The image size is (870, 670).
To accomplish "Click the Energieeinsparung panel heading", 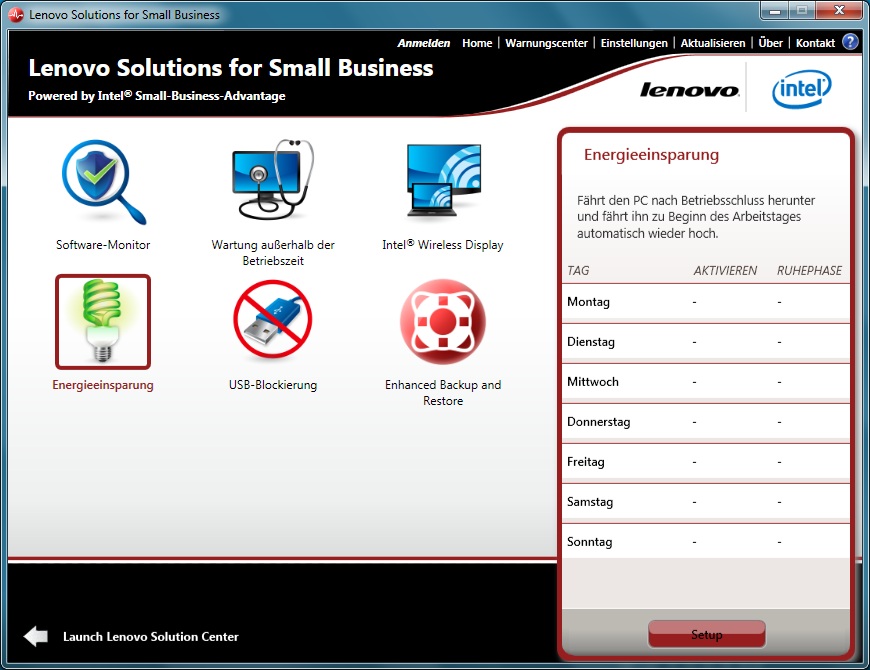I will [651, 155].
